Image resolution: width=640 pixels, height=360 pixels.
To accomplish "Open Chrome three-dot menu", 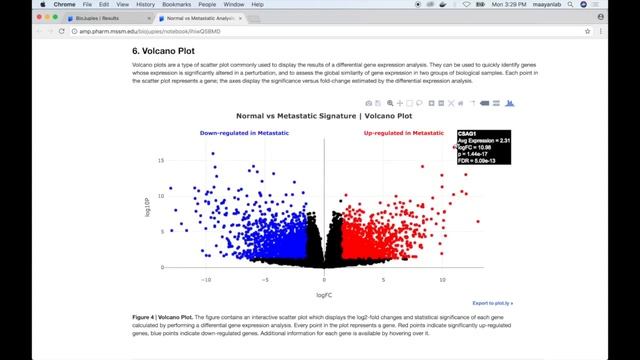I will pos(600,31).
